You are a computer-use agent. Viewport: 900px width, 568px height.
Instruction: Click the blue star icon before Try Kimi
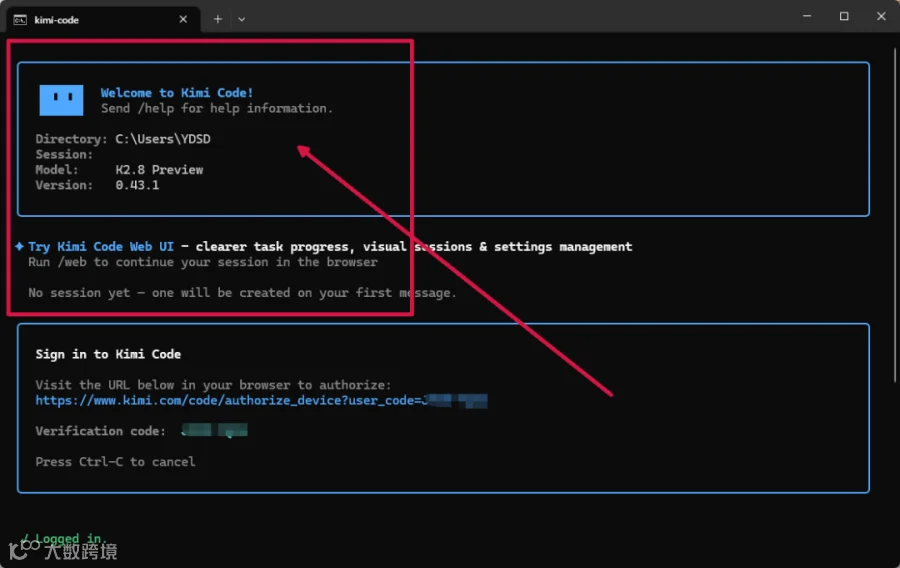tap(20, 246)
